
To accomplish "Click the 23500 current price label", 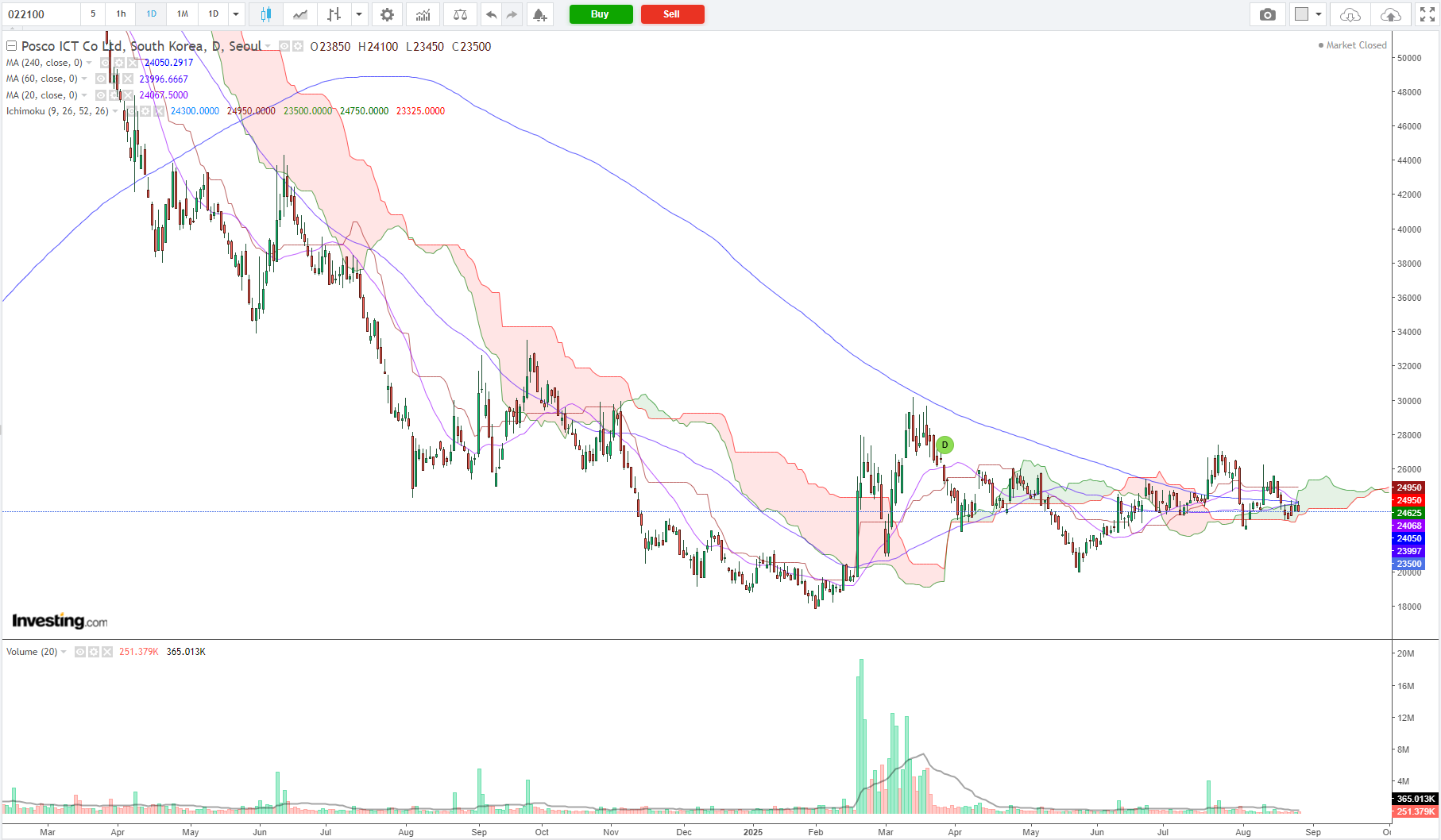I will point(1408,564).
